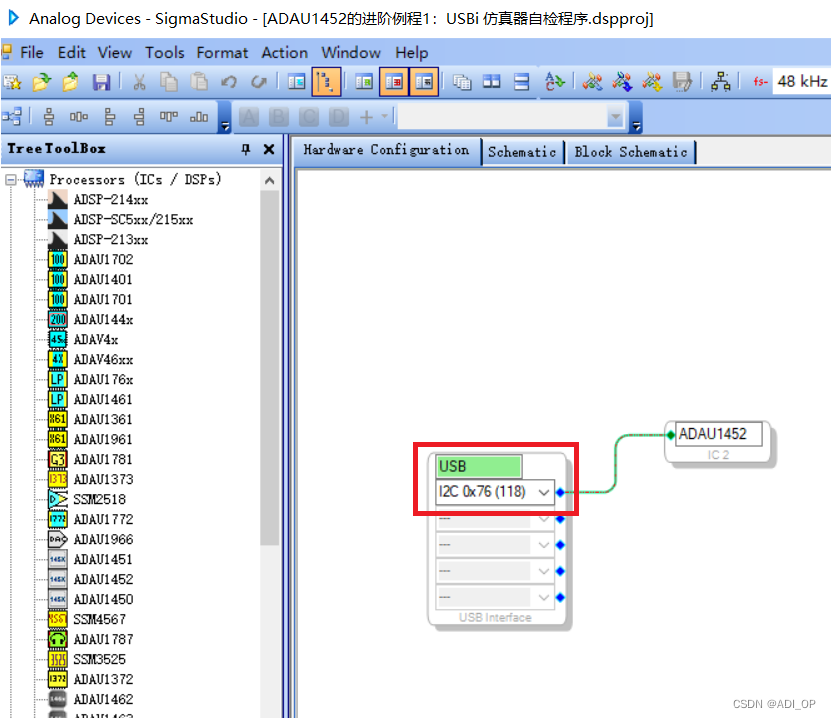Click the align right icon
This screenshot has height=719, width=831.
(139, 117)
